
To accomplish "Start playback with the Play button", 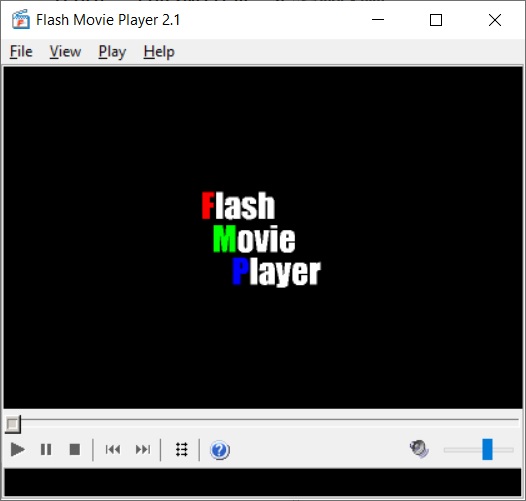I will [17, 450].
